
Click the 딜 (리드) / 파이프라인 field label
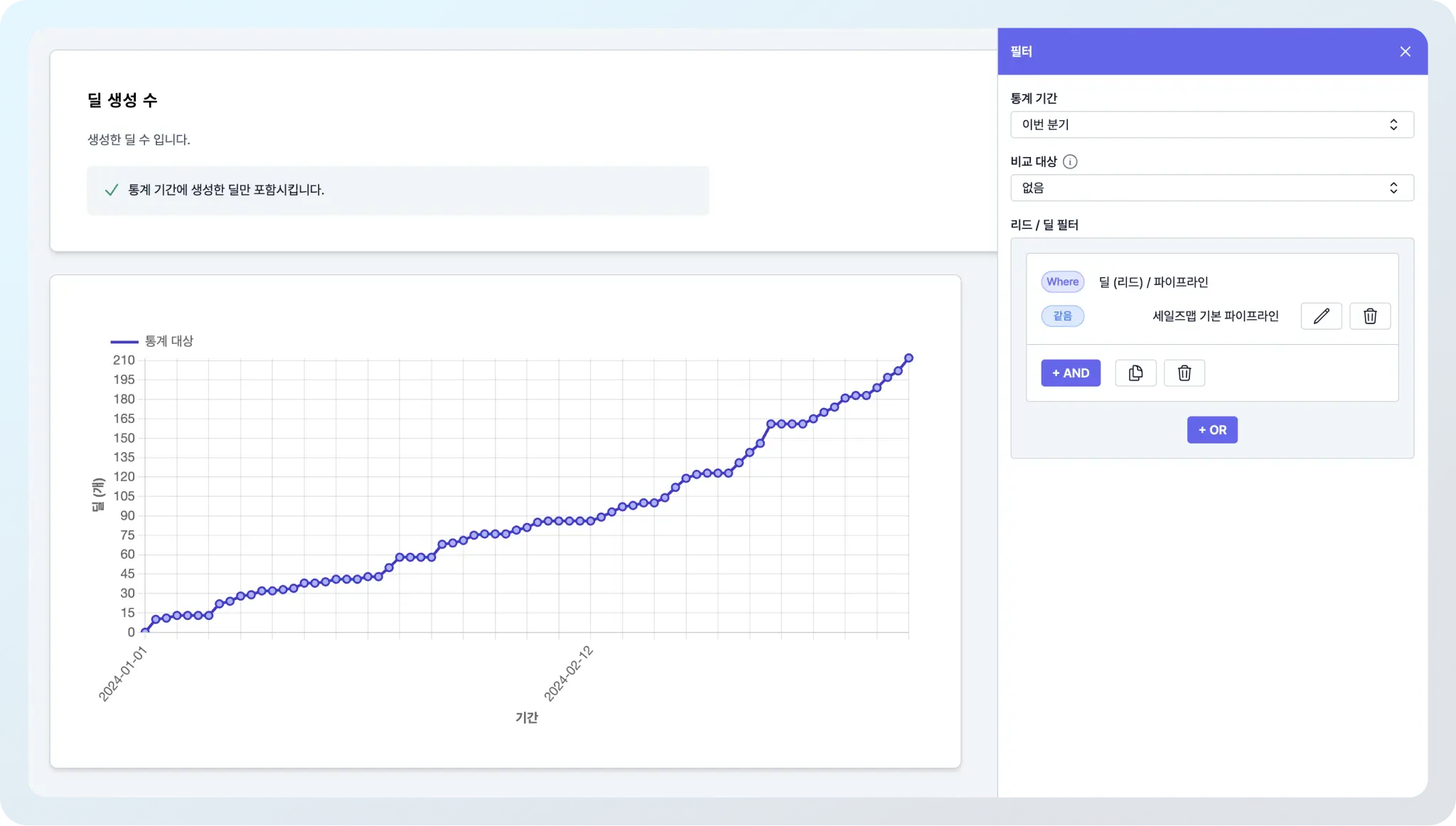[x=1153, y=281]
